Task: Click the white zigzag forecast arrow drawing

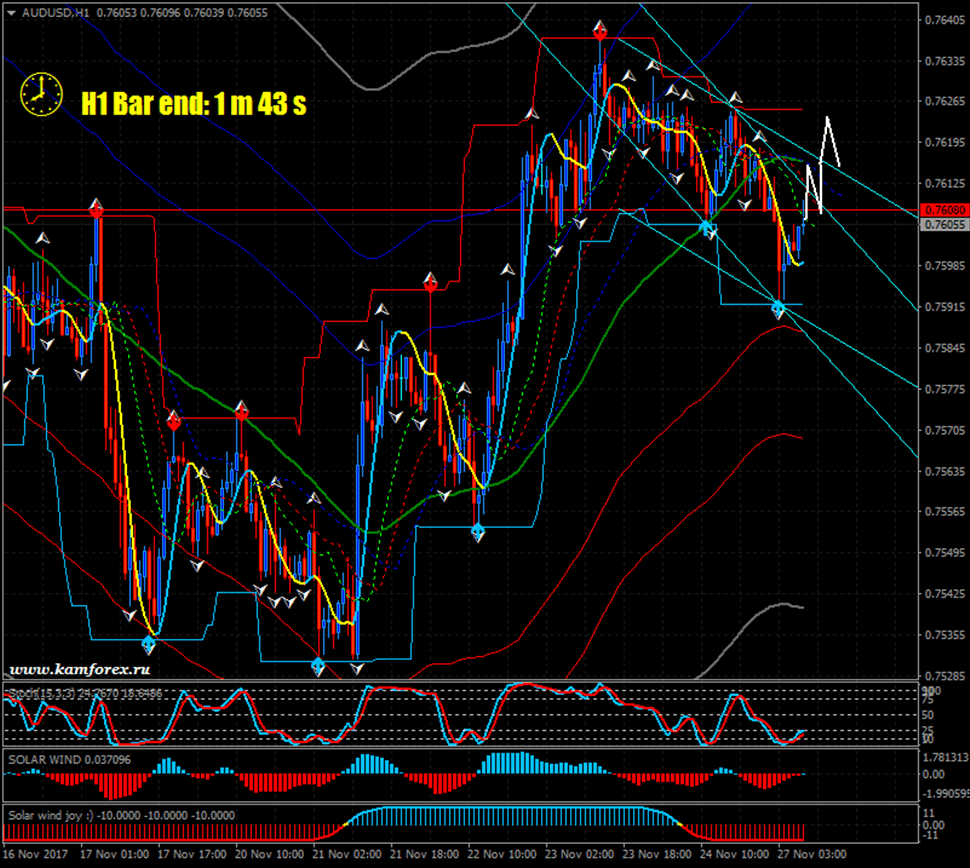Action: click(x=823, y=166)
